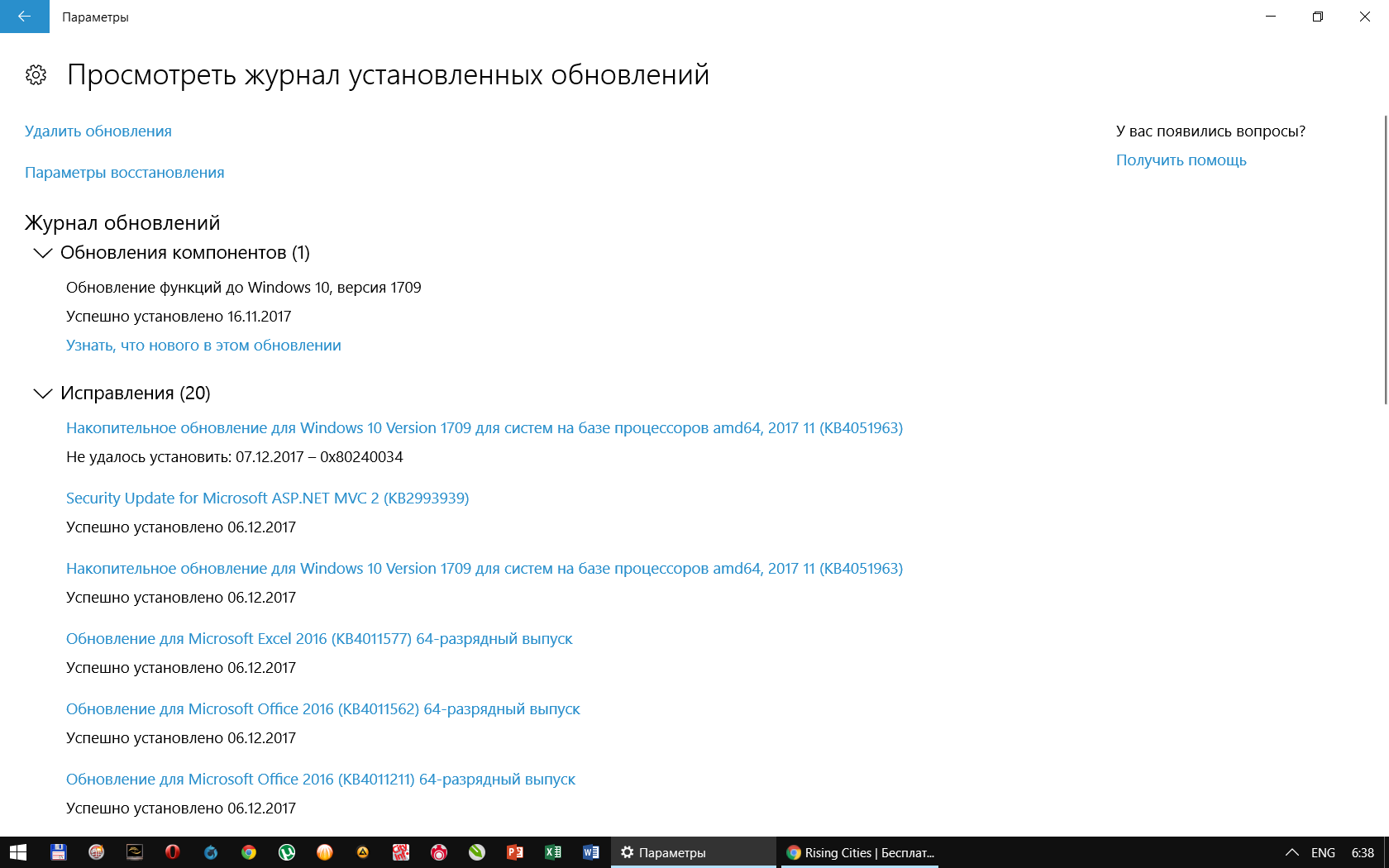Open uTorrent from the taskbar
This screenshot has height=868, width=1389.
[x=286, y=852]
